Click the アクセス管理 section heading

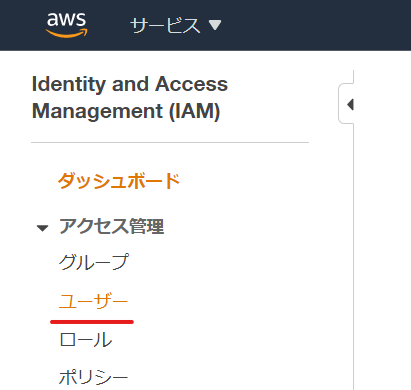click(x=112, y=227)
